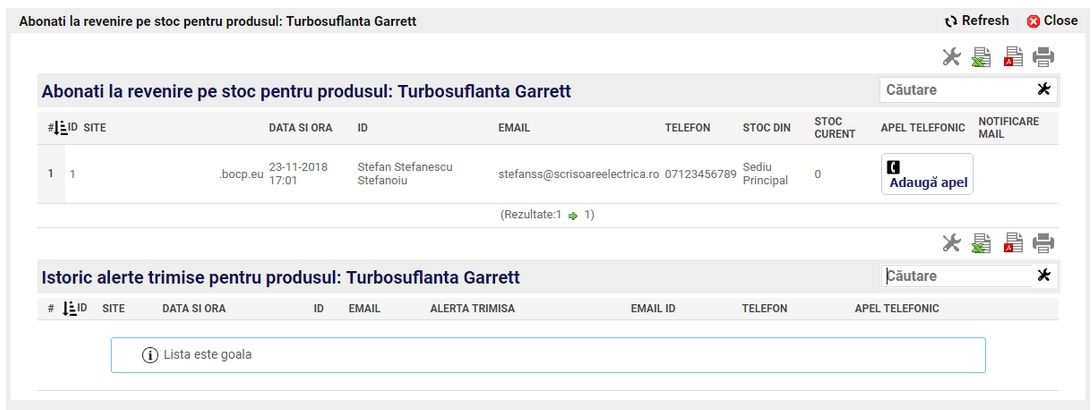The height and width of the screenshot is (410, 1092).
Task: Click the Adaugă apel button
Action: (x=928, y=175)
